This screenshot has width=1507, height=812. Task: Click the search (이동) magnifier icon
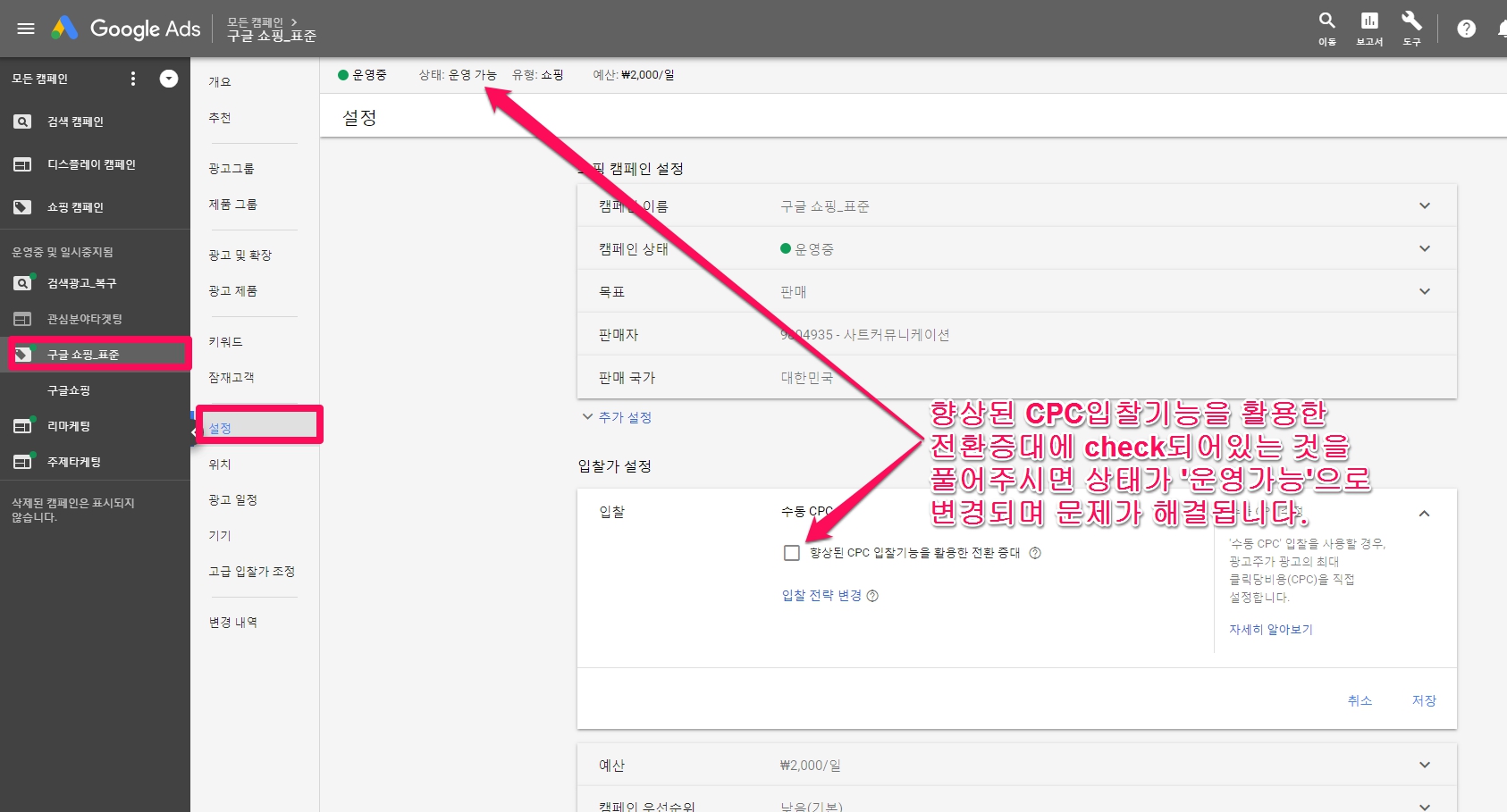[1326, 21]
